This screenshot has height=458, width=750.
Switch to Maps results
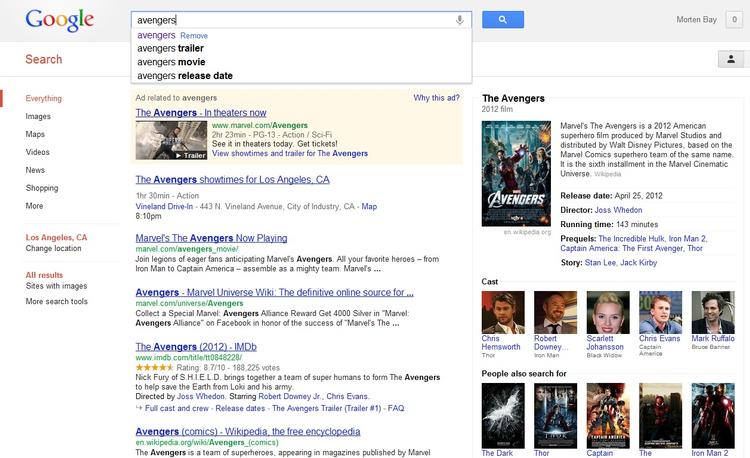pos(35,134)
